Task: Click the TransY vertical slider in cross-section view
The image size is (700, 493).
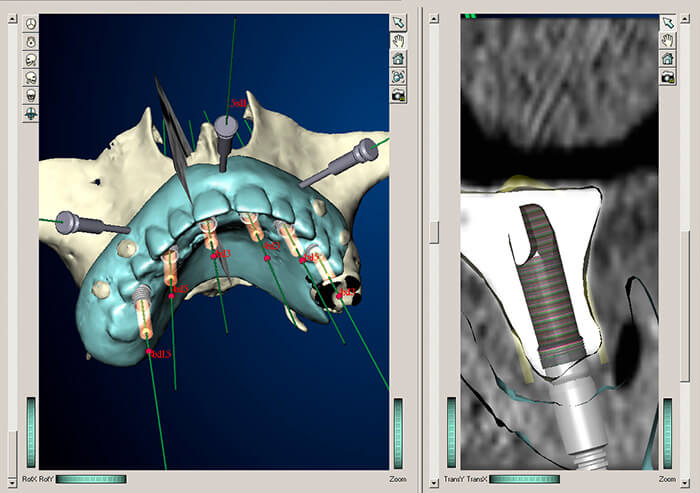Action: click(x=451, y=432)
